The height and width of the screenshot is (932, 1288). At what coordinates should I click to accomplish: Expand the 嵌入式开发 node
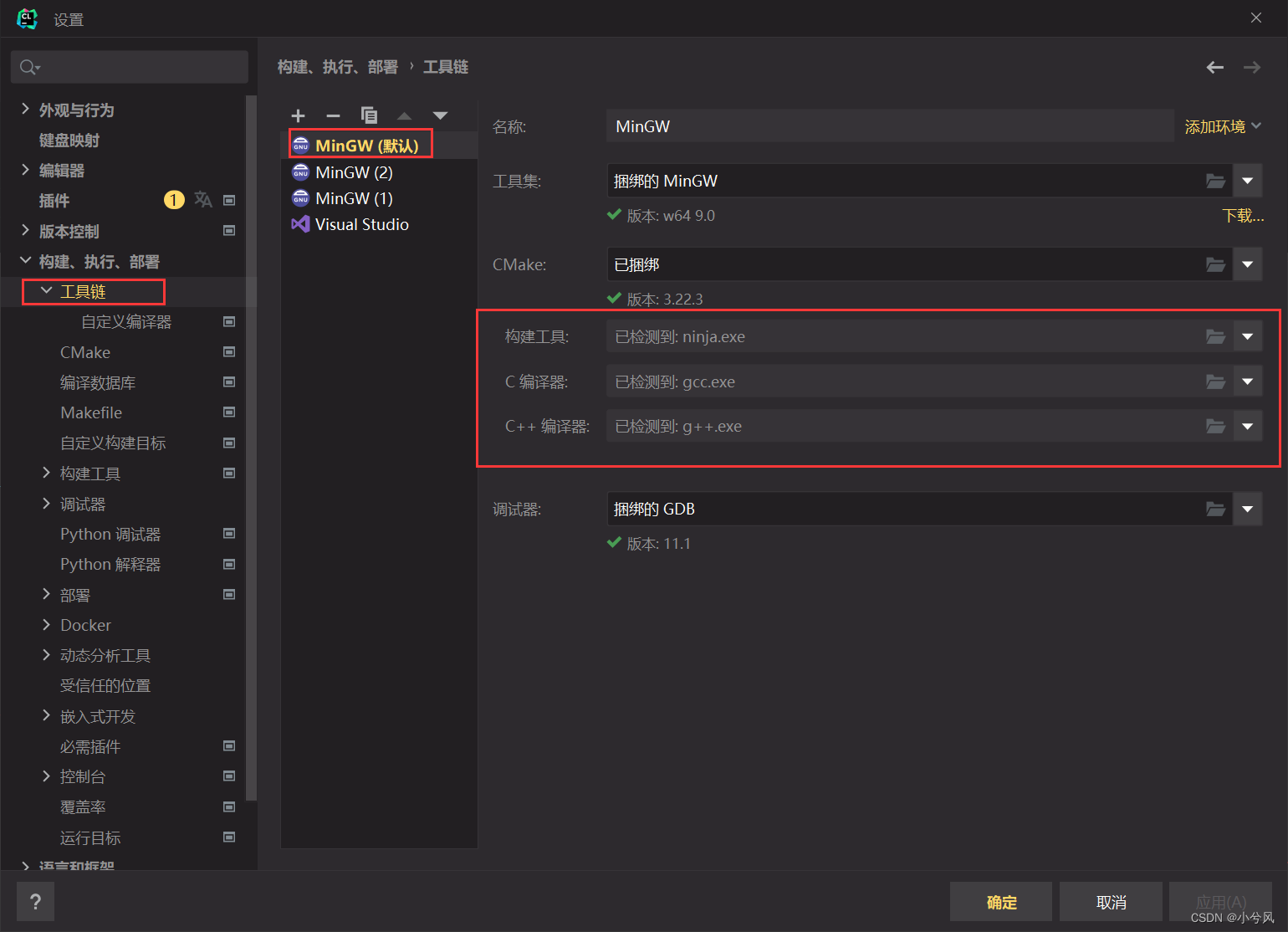(46, 715)
